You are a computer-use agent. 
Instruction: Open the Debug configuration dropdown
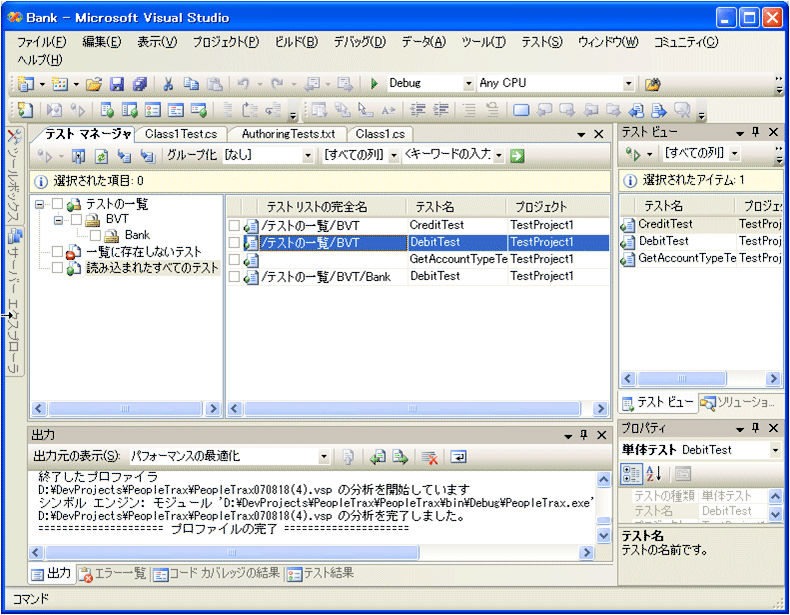tap(469, 84)
